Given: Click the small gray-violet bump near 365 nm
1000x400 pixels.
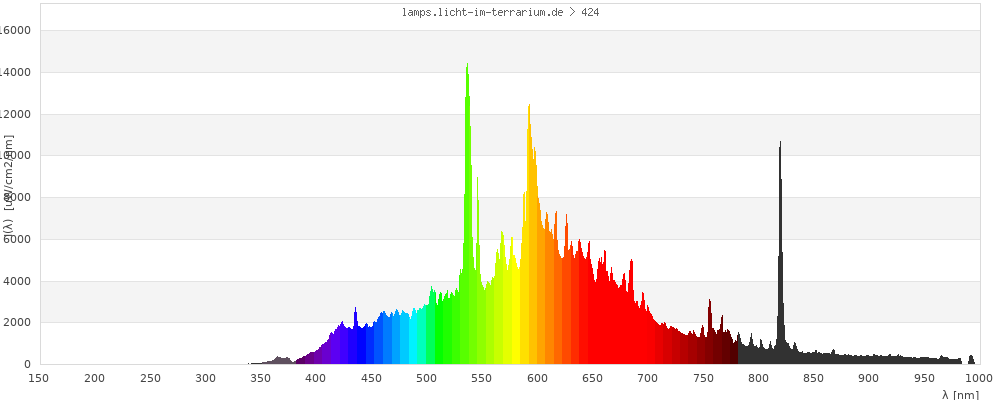Looking at the screenshot, I should (x=282, y=360).
